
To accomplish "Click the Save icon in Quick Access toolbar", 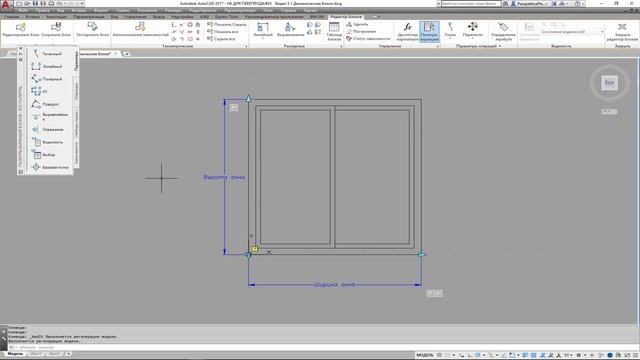I will tap(35, 4).
